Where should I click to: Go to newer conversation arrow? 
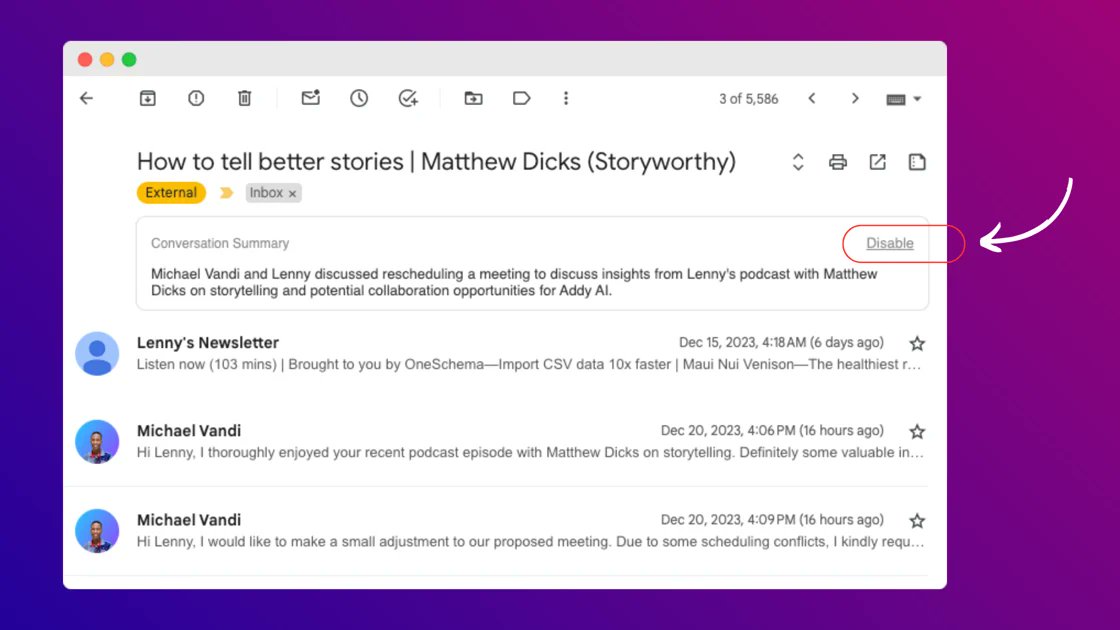(x=812, y=99)
